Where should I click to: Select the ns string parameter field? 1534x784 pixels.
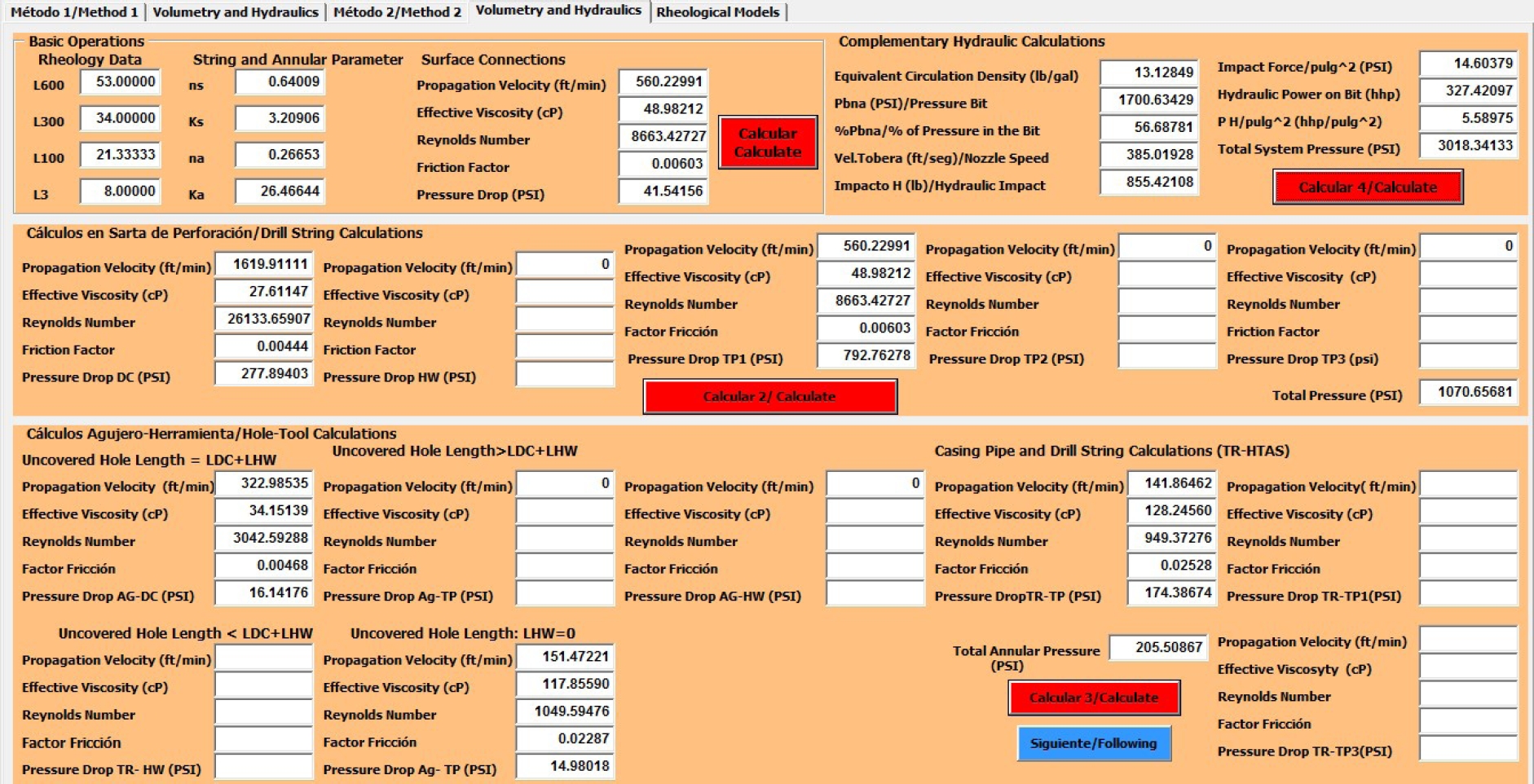pyautogui.click(x=280, y=82)
